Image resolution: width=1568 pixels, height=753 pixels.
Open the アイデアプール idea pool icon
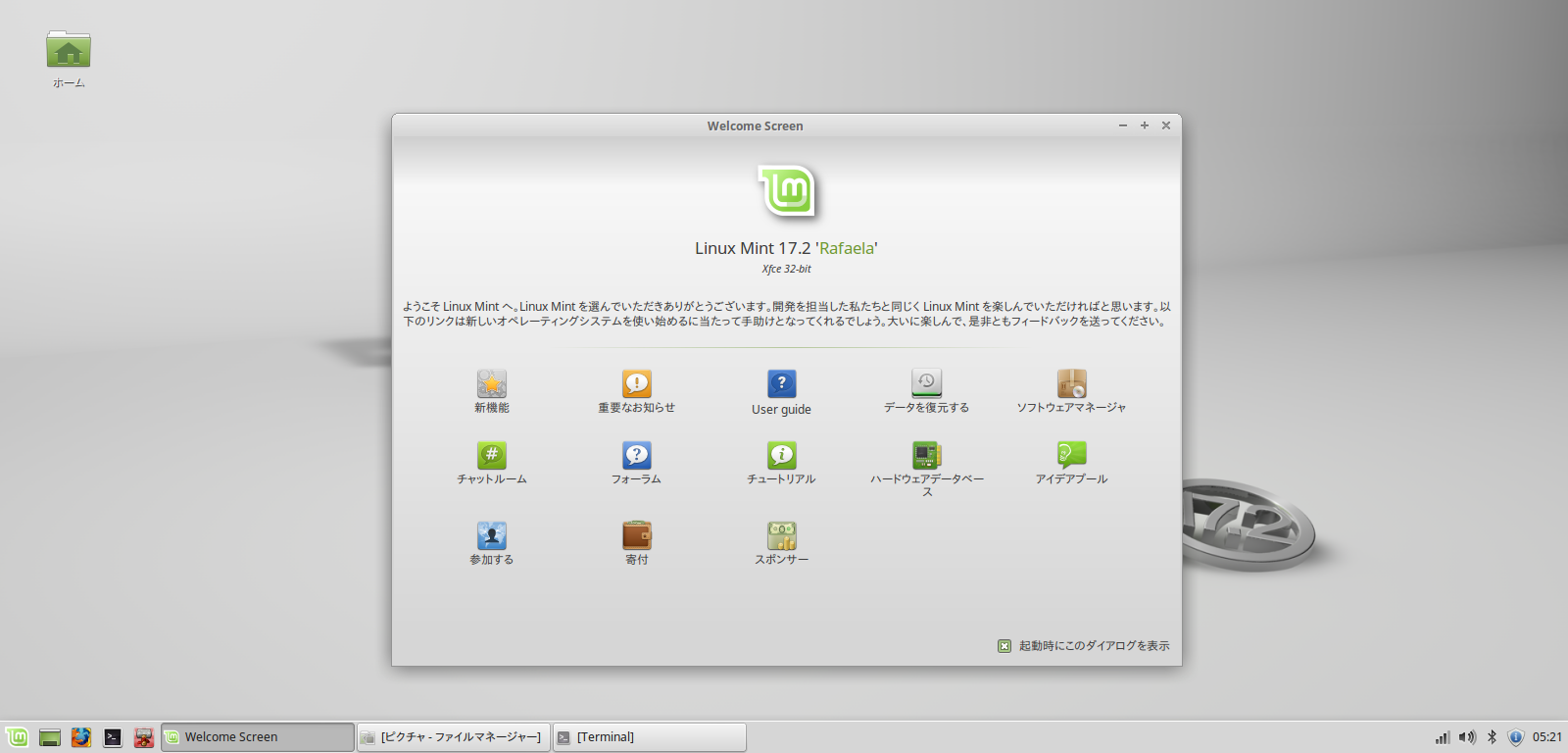click(x=1071, y=455)
